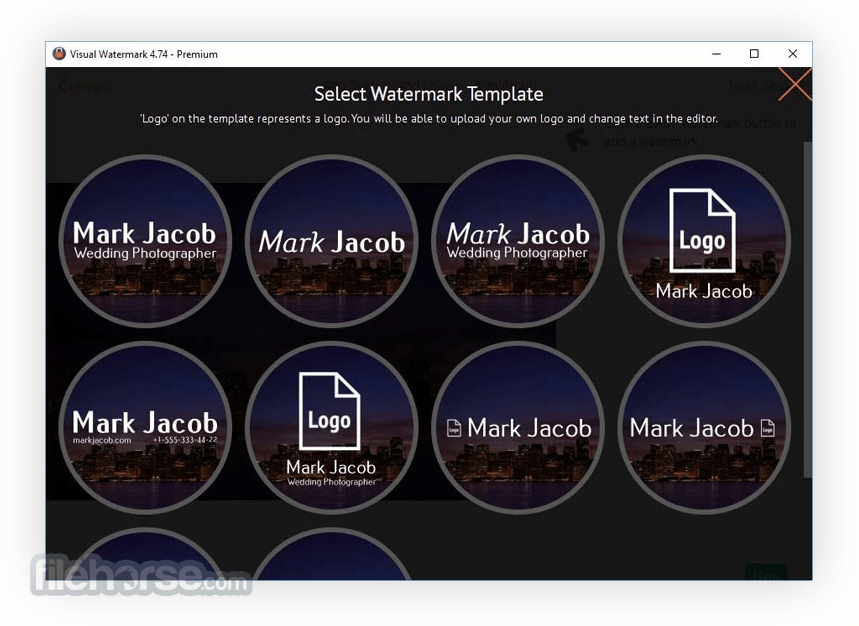Pick italic Mark Jacob Wedding Photographer template
The image size is (859, 626).
coord(518,241)
